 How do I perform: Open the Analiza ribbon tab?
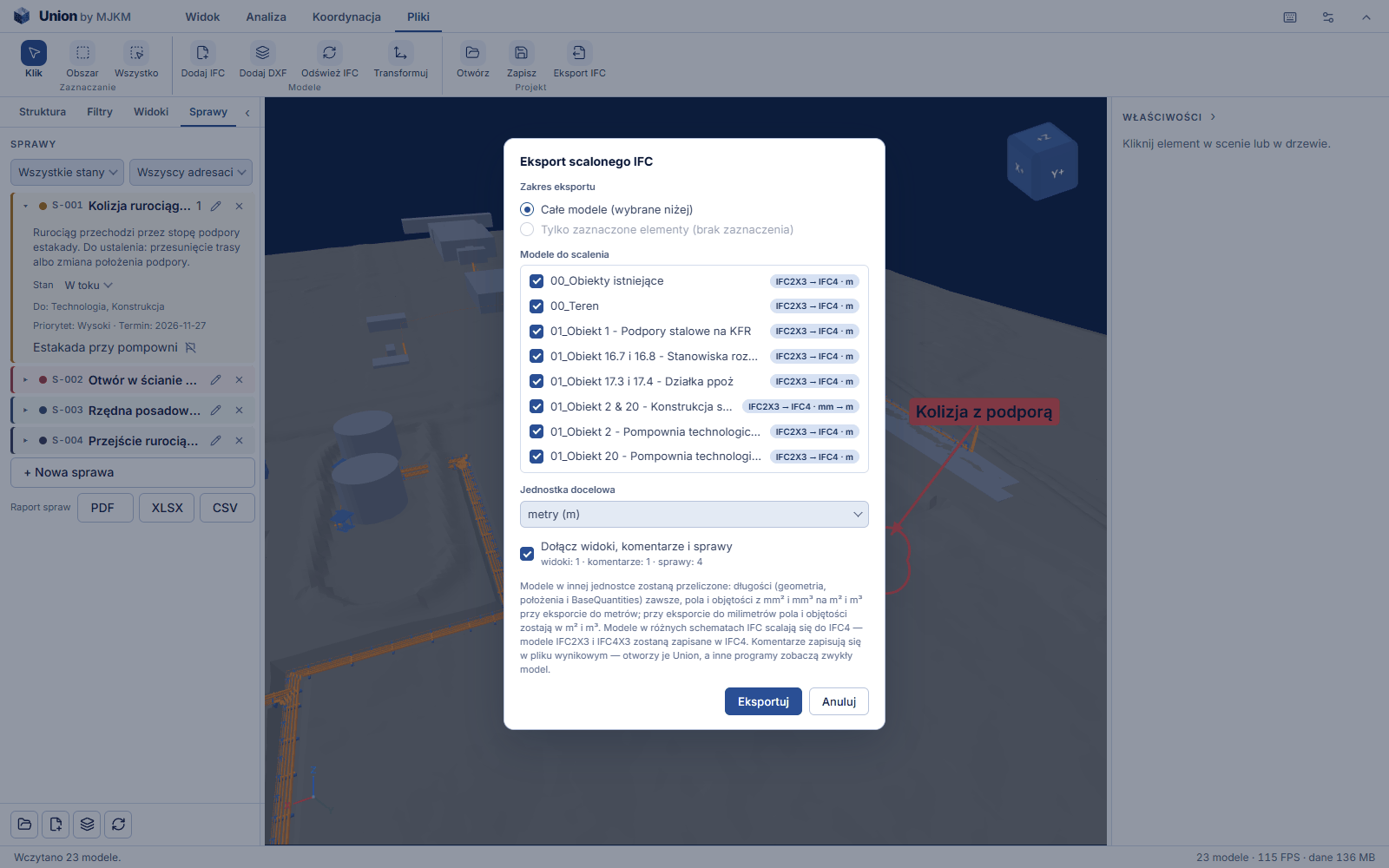click(266, 16)
